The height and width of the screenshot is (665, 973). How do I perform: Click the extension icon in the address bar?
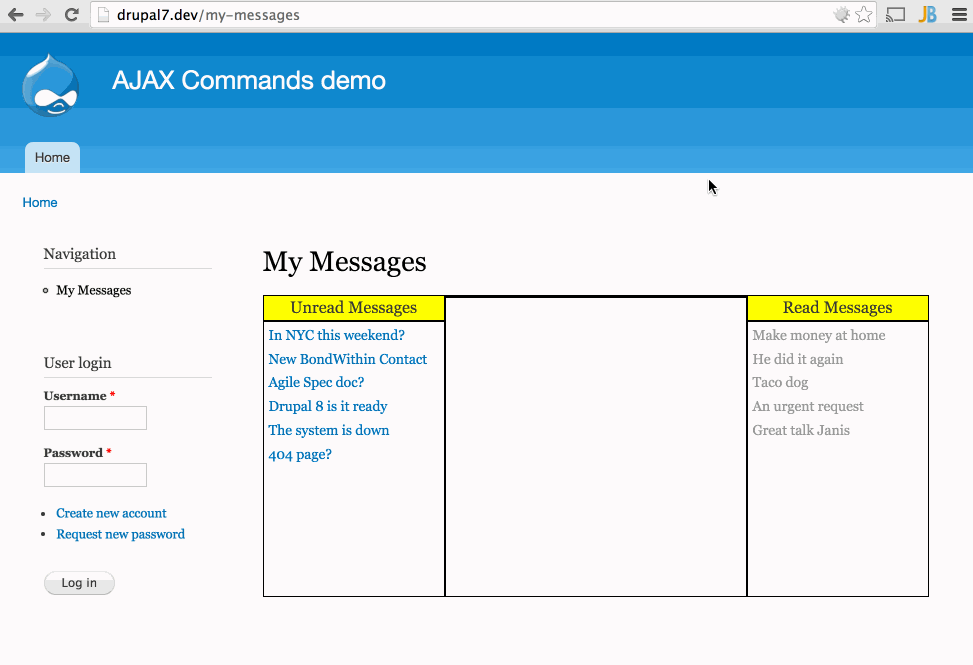[x=840, y=14]
